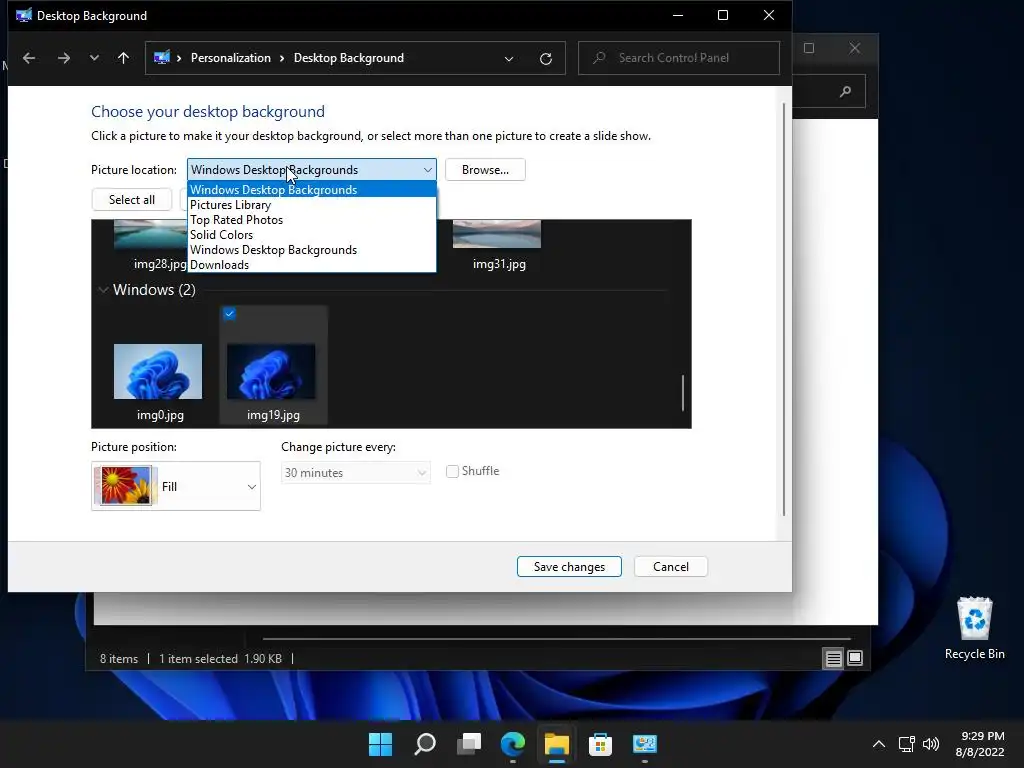Viewport: 1024px width, 768px height.
Task: Launch Microsoft Edge from taskbar
Action: coord(513,744)
